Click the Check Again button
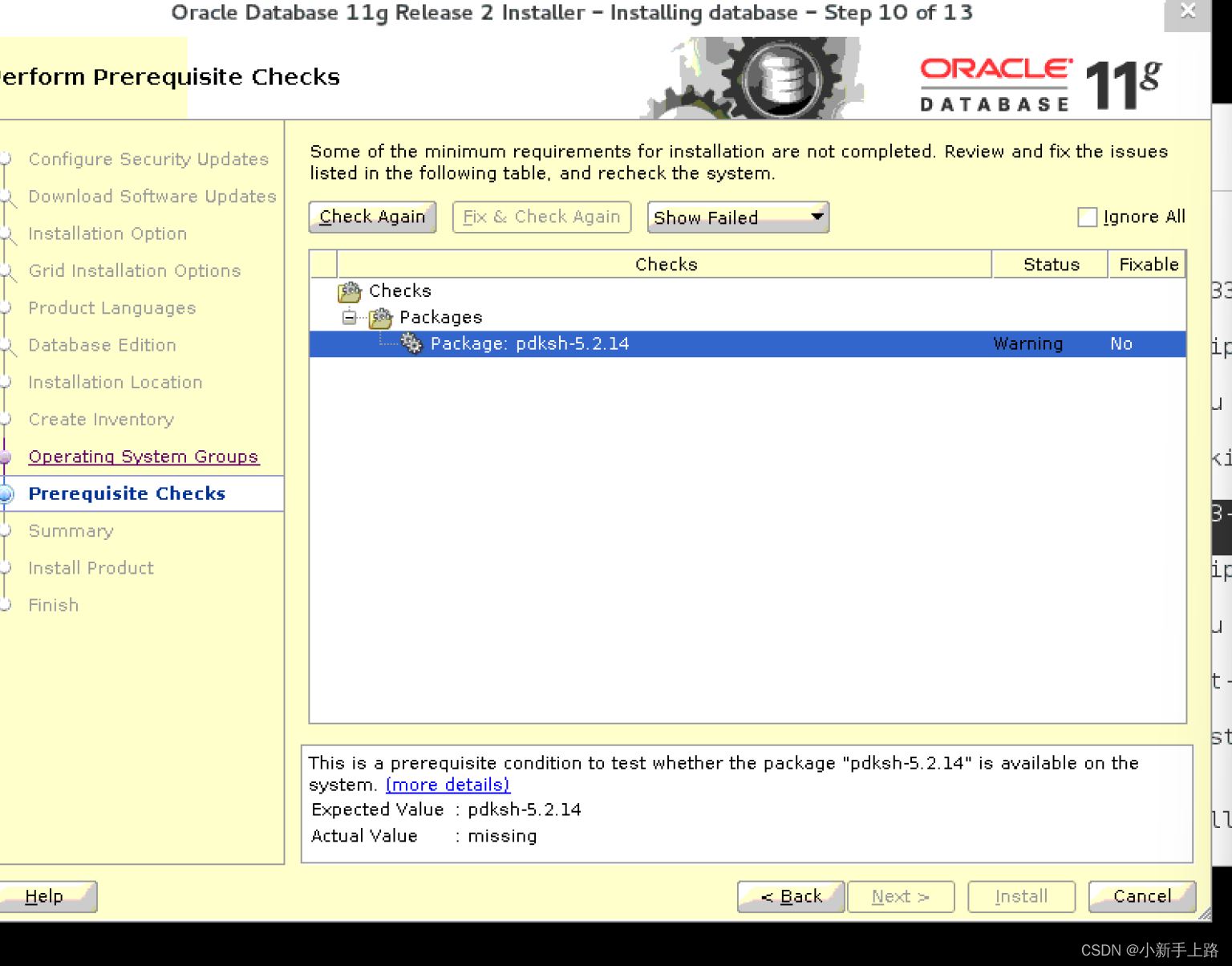Viewport: 1232px width, 966px height. pos(372,217)
